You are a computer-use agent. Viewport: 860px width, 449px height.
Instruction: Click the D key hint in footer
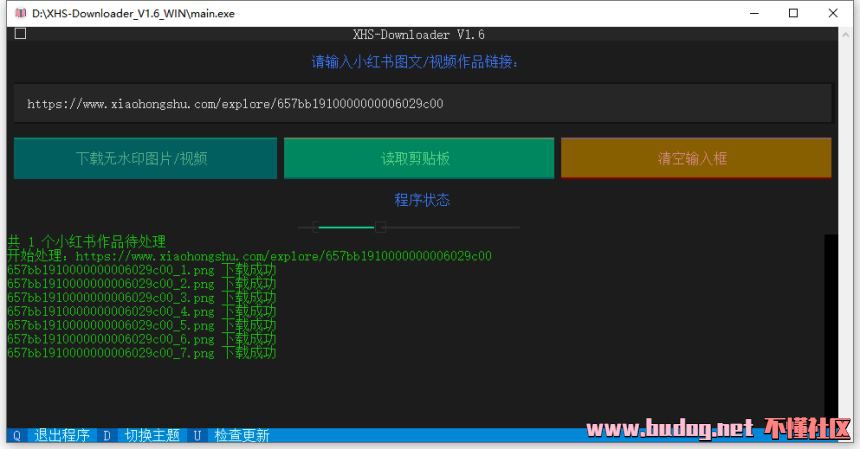(x=106, y=436)
